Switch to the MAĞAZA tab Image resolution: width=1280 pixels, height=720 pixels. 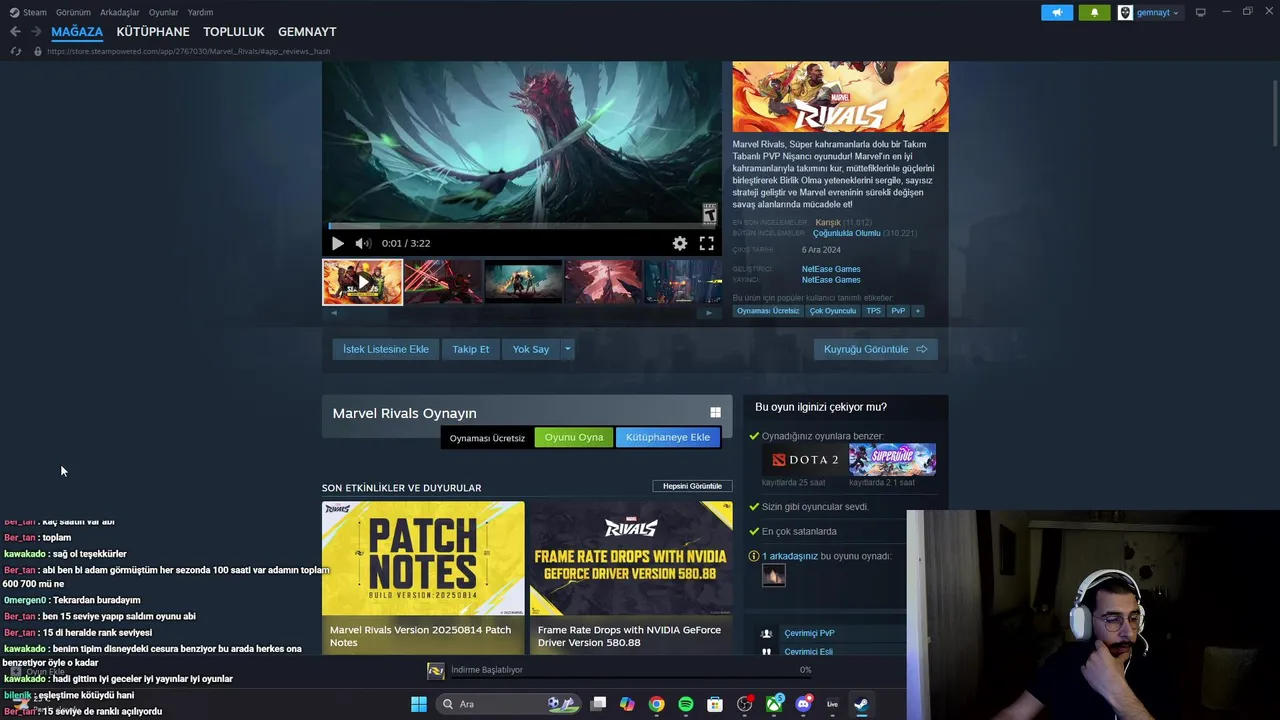pyautogui.click(x=77, y=32)
